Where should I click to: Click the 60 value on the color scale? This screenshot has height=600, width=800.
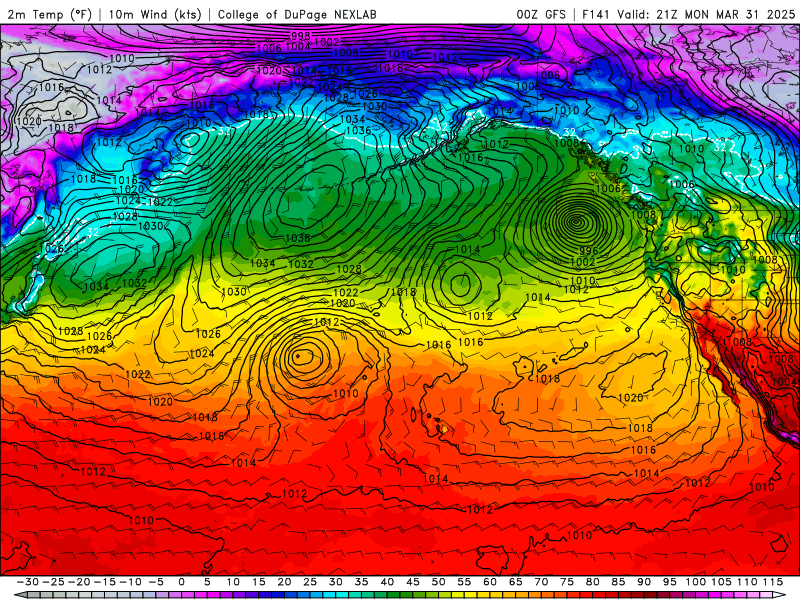pos(490,582)
